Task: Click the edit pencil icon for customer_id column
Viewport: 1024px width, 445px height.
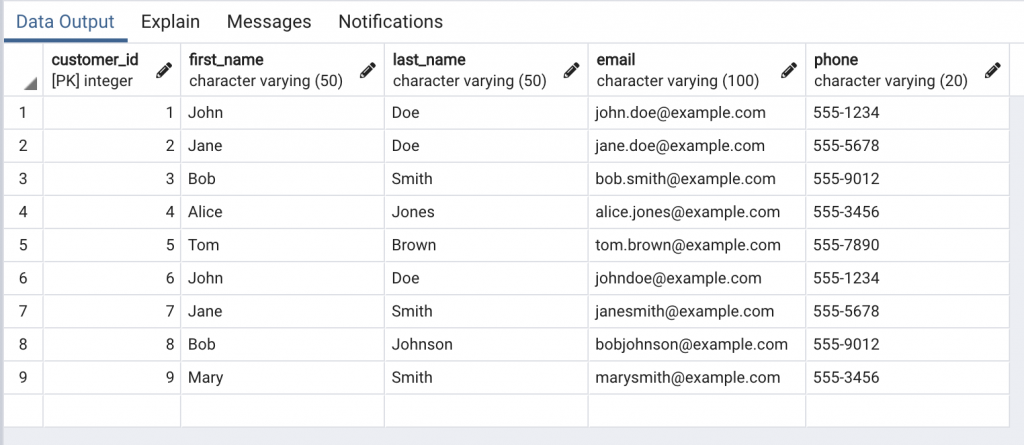Action: 164,70
